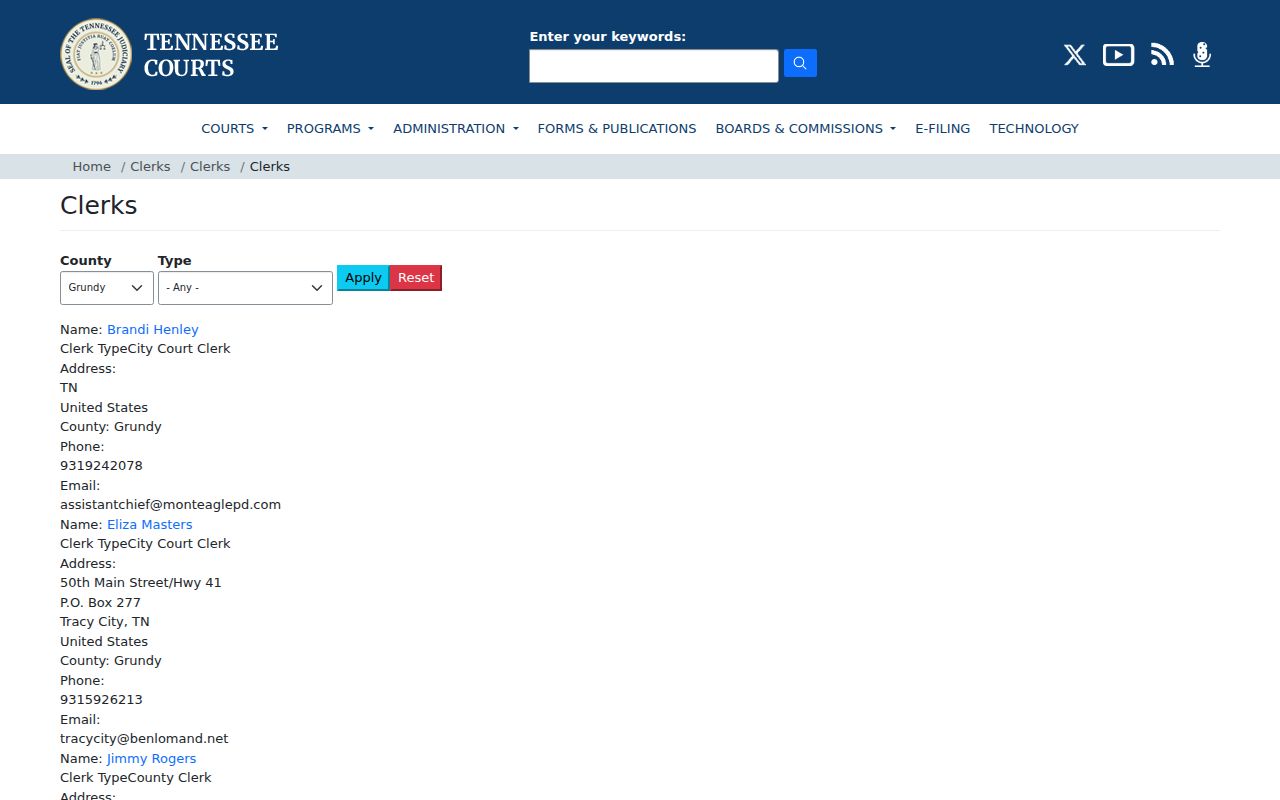Select P.O. Box 277 text
1280x800 pixels.
click(x=100, y=602)
